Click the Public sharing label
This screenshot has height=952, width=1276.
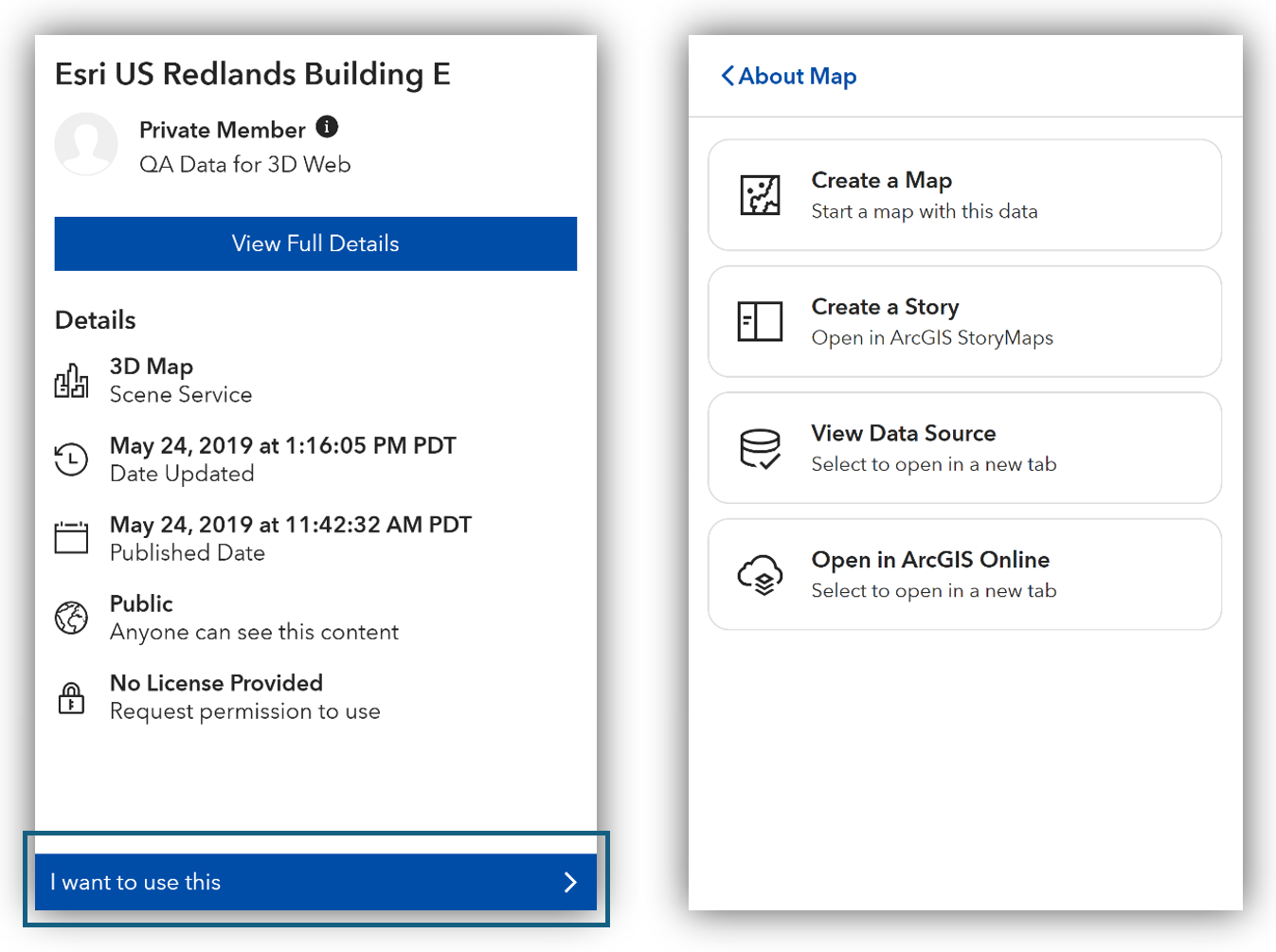141,603
